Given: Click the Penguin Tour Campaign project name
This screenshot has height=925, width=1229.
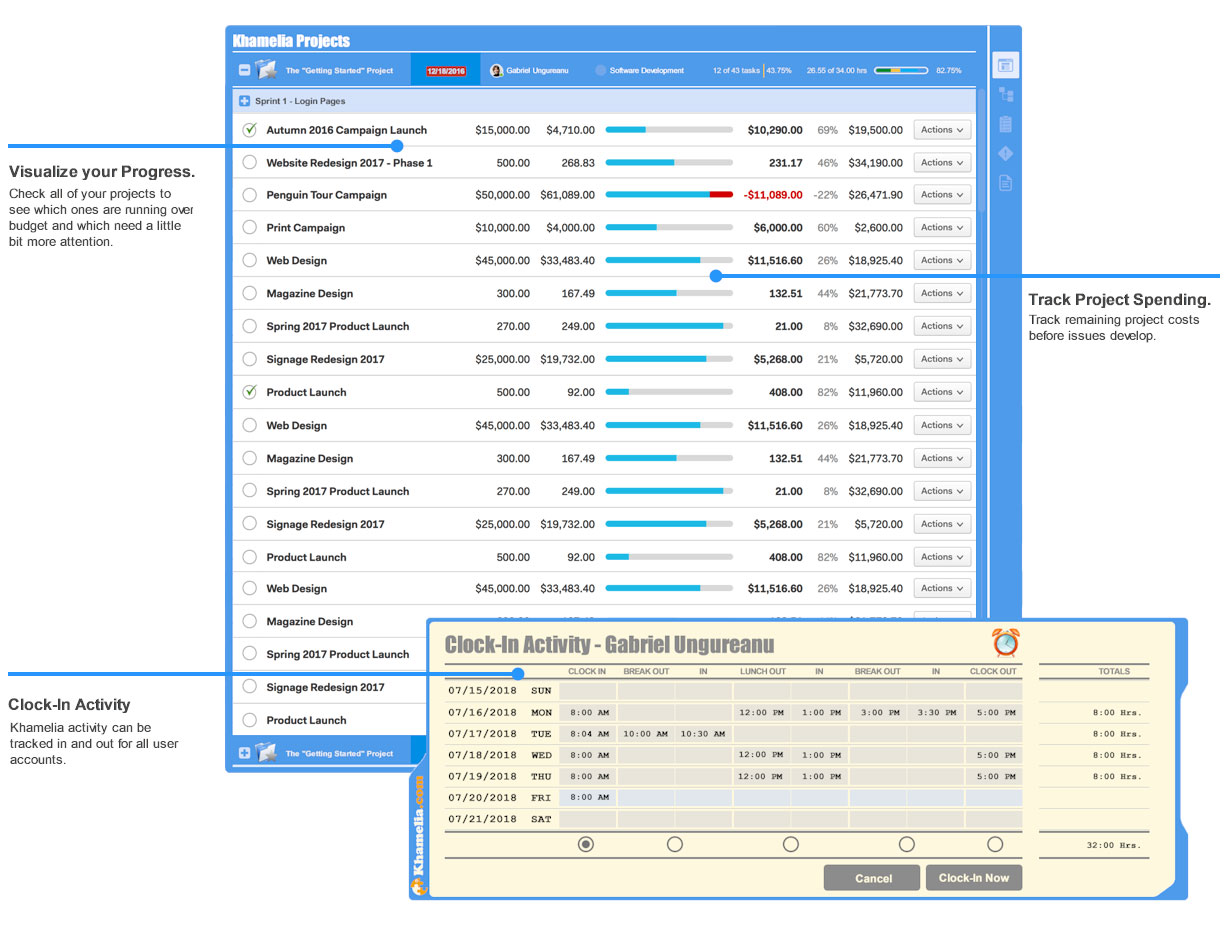Looking at the screenshot, I should (x=326, y=195).
